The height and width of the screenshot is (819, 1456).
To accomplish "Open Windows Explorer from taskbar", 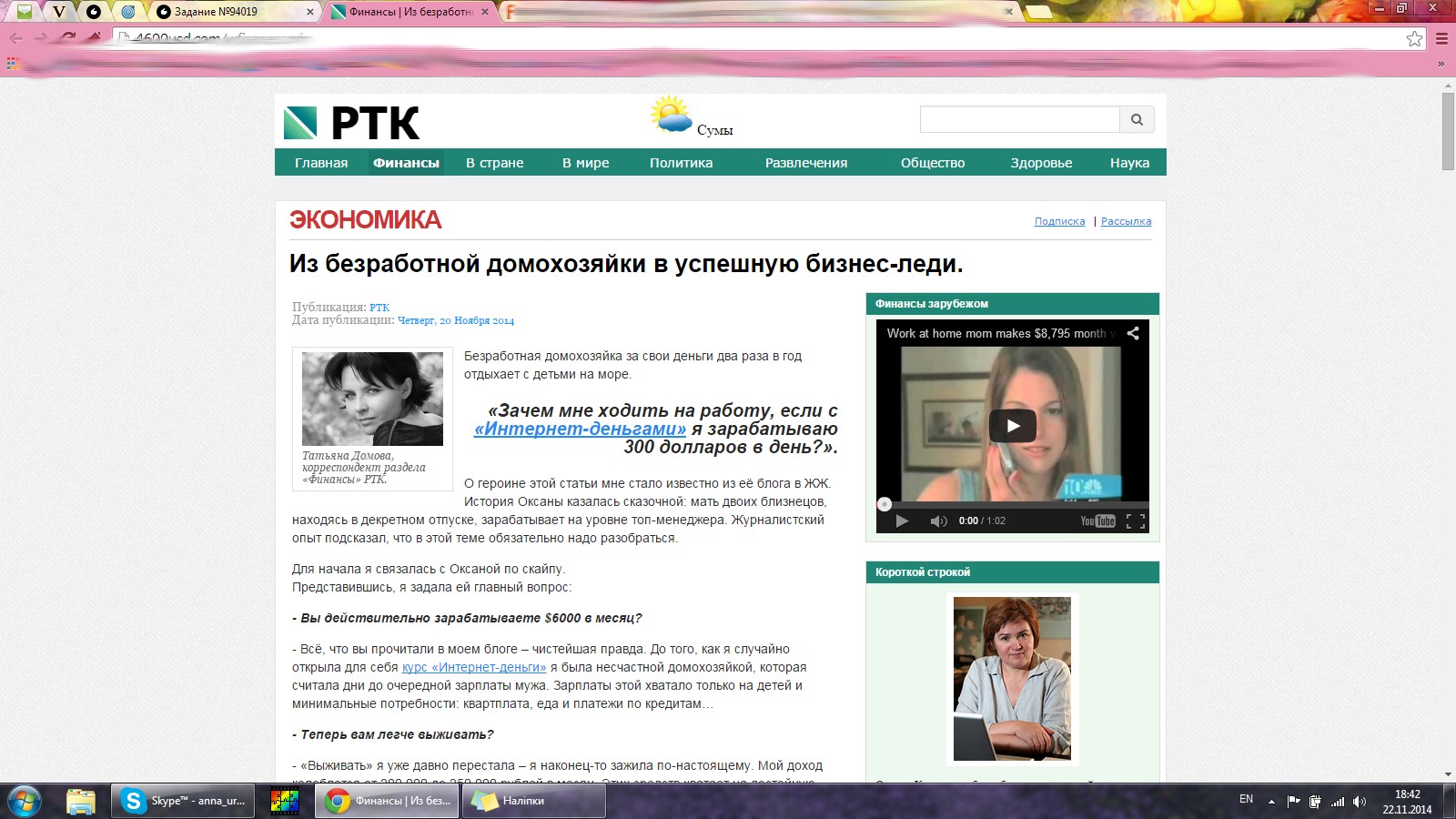I will [x=81, y=801].
